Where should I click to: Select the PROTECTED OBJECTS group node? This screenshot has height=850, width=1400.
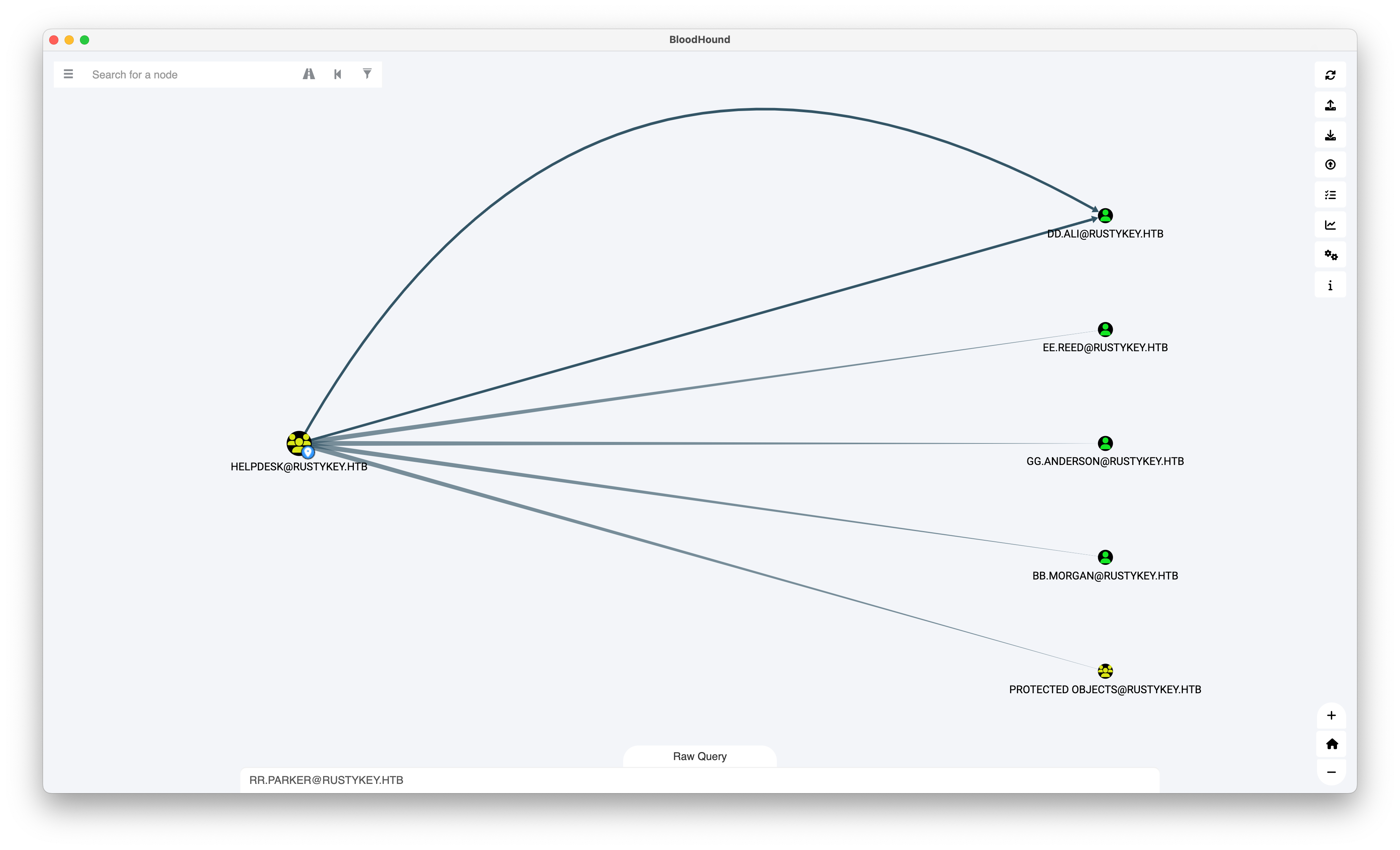pyautogui.click(x=1105, y=671)
